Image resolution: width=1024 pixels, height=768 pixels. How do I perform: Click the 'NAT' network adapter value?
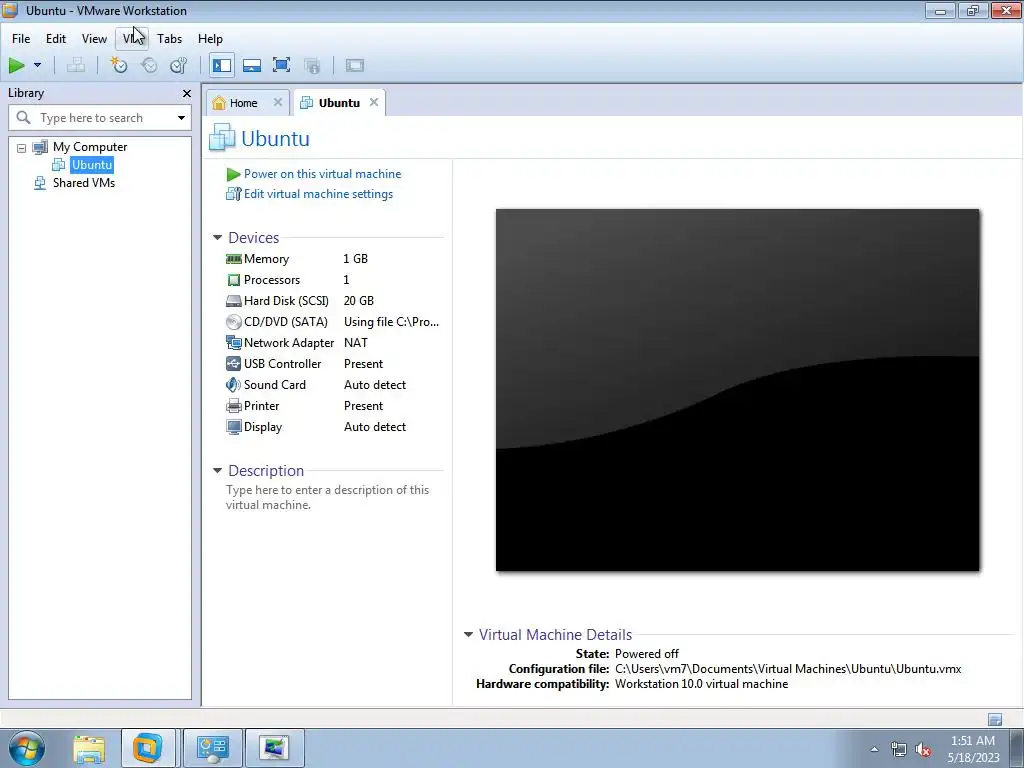[x=356, y=343]
